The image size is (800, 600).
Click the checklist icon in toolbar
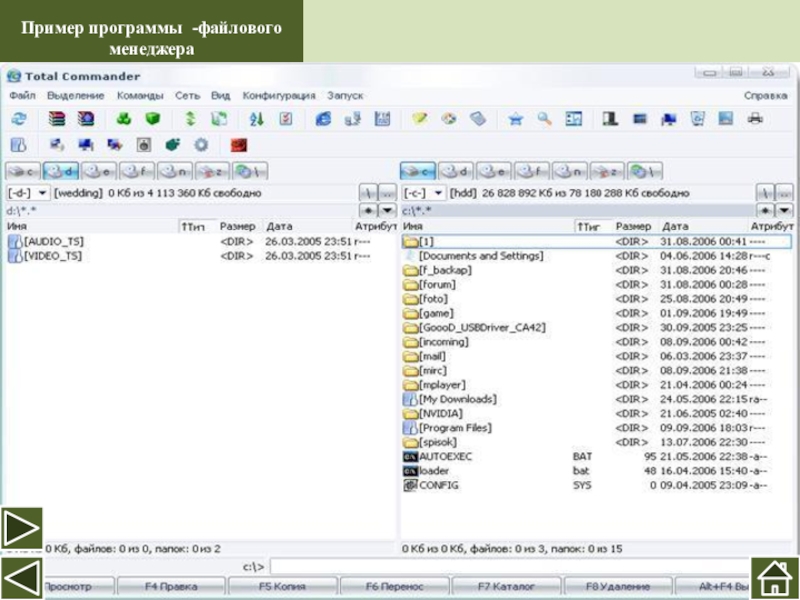(x=286, y=119)
